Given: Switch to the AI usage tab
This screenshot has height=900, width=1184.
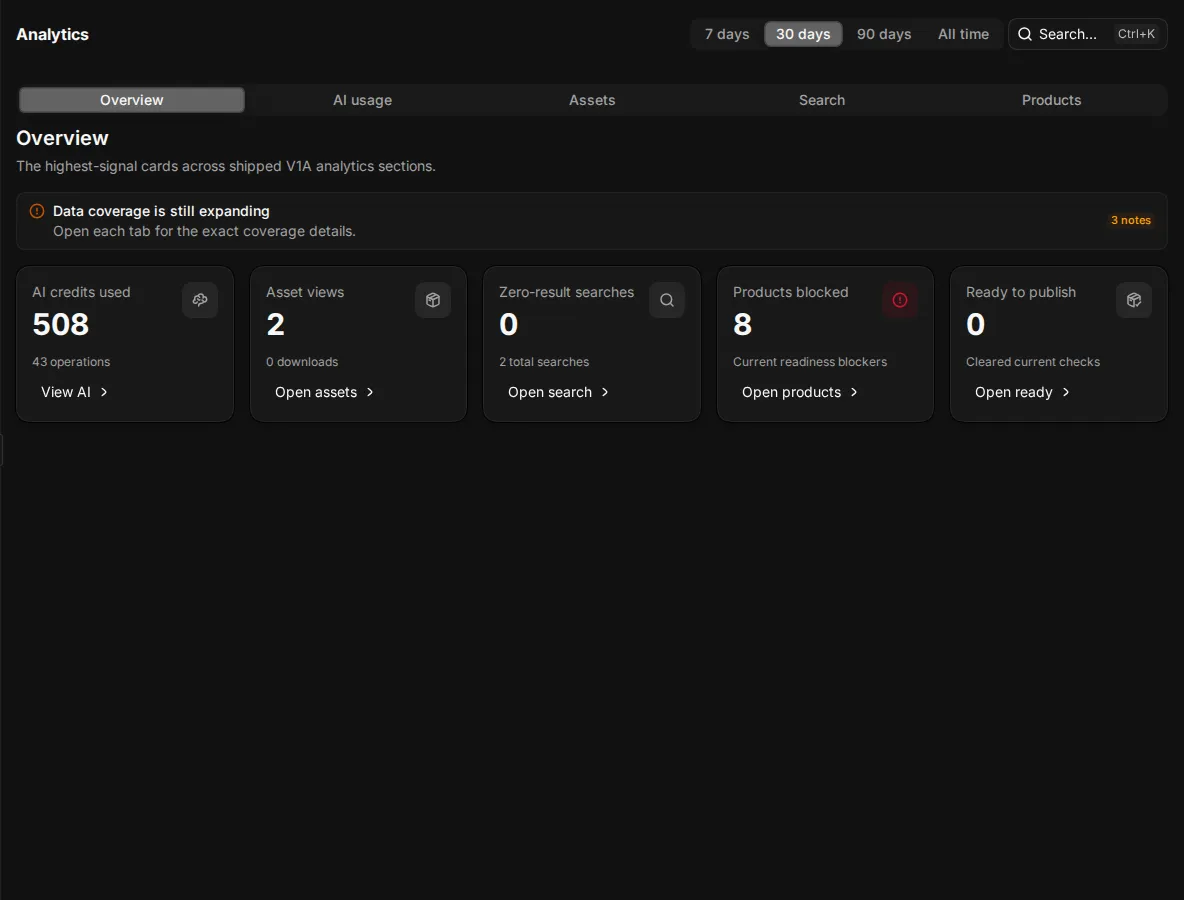Looking at the screenshot, I should pos(362,100).
